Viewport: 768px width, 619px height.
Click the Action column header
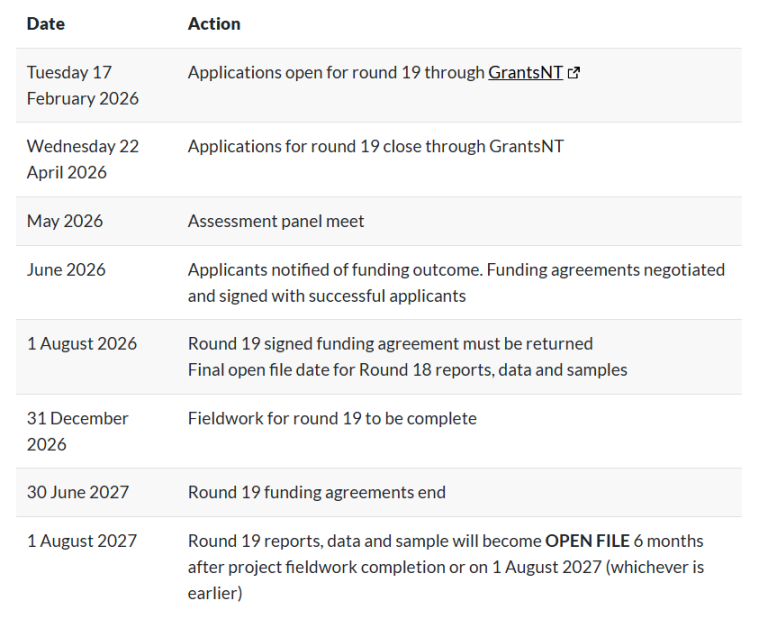(x=214, y=23)
